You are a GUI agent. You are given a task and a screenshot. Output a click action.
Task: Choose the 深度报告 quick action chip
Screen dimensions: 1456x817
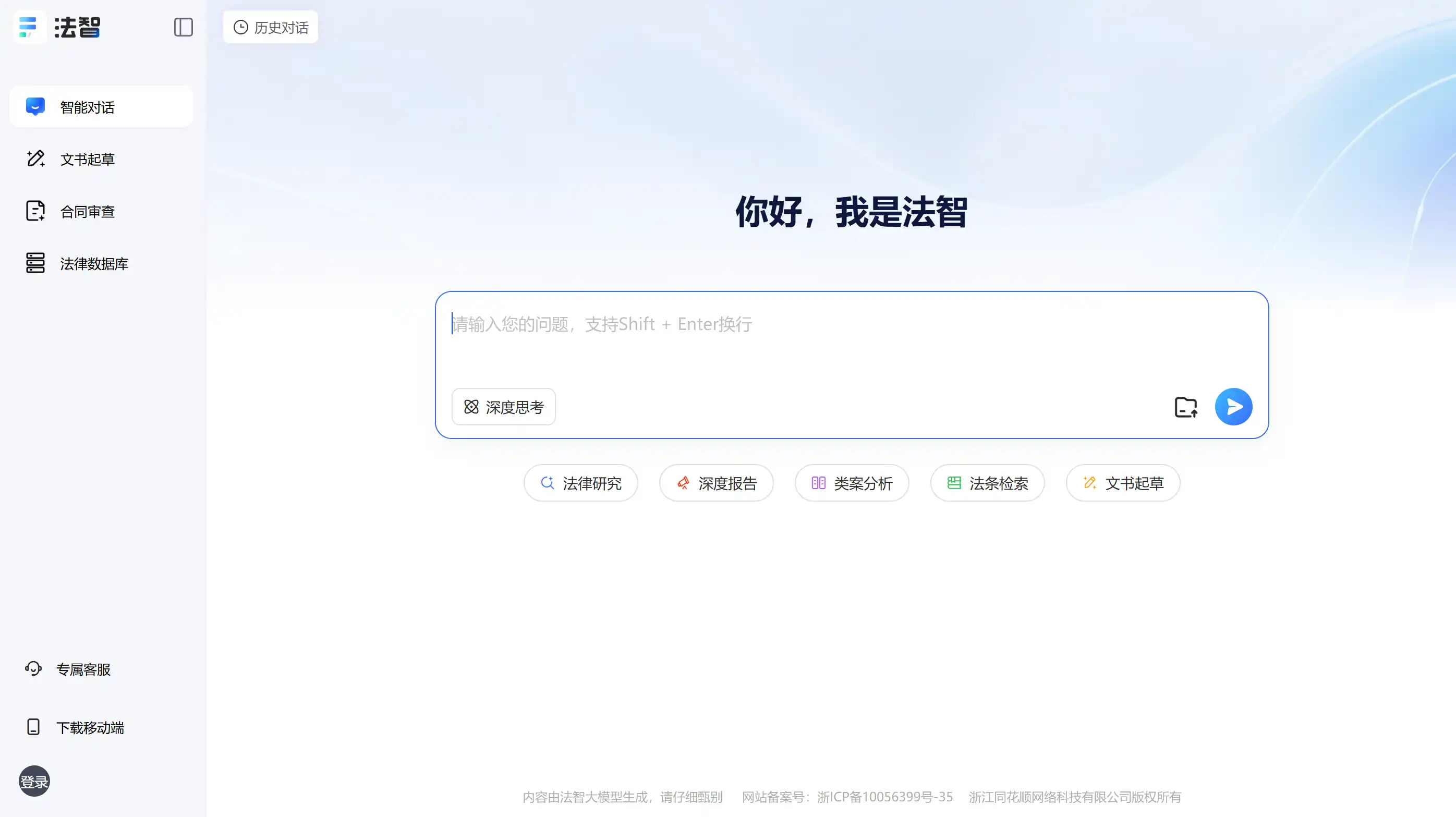point(716,483)
